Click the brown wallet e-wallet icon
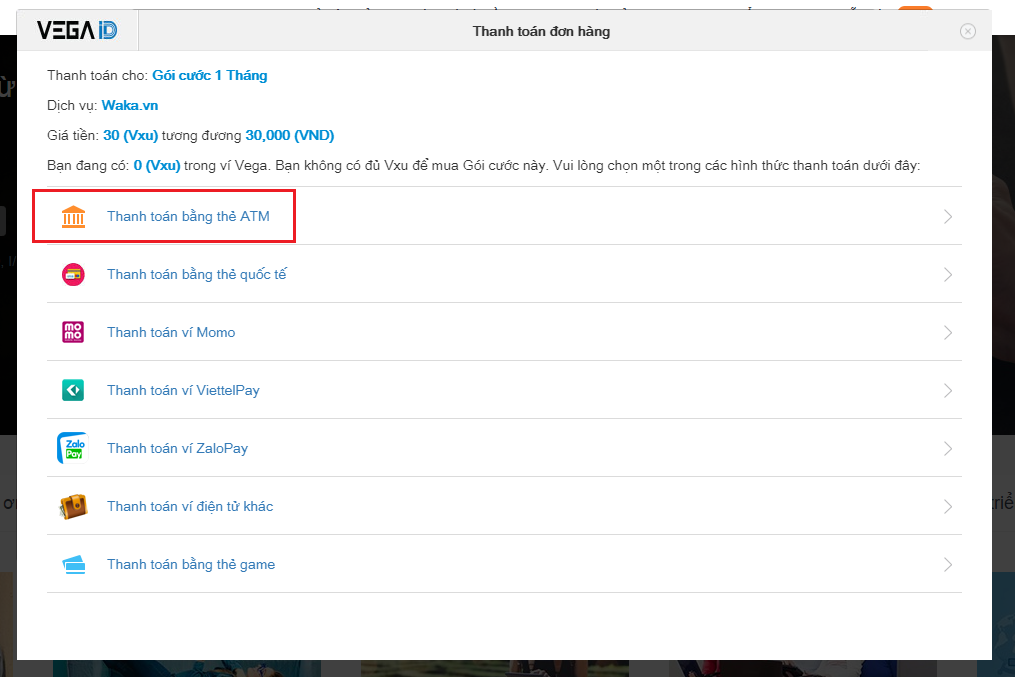The image size is (1015, 677). coord(73,507)
